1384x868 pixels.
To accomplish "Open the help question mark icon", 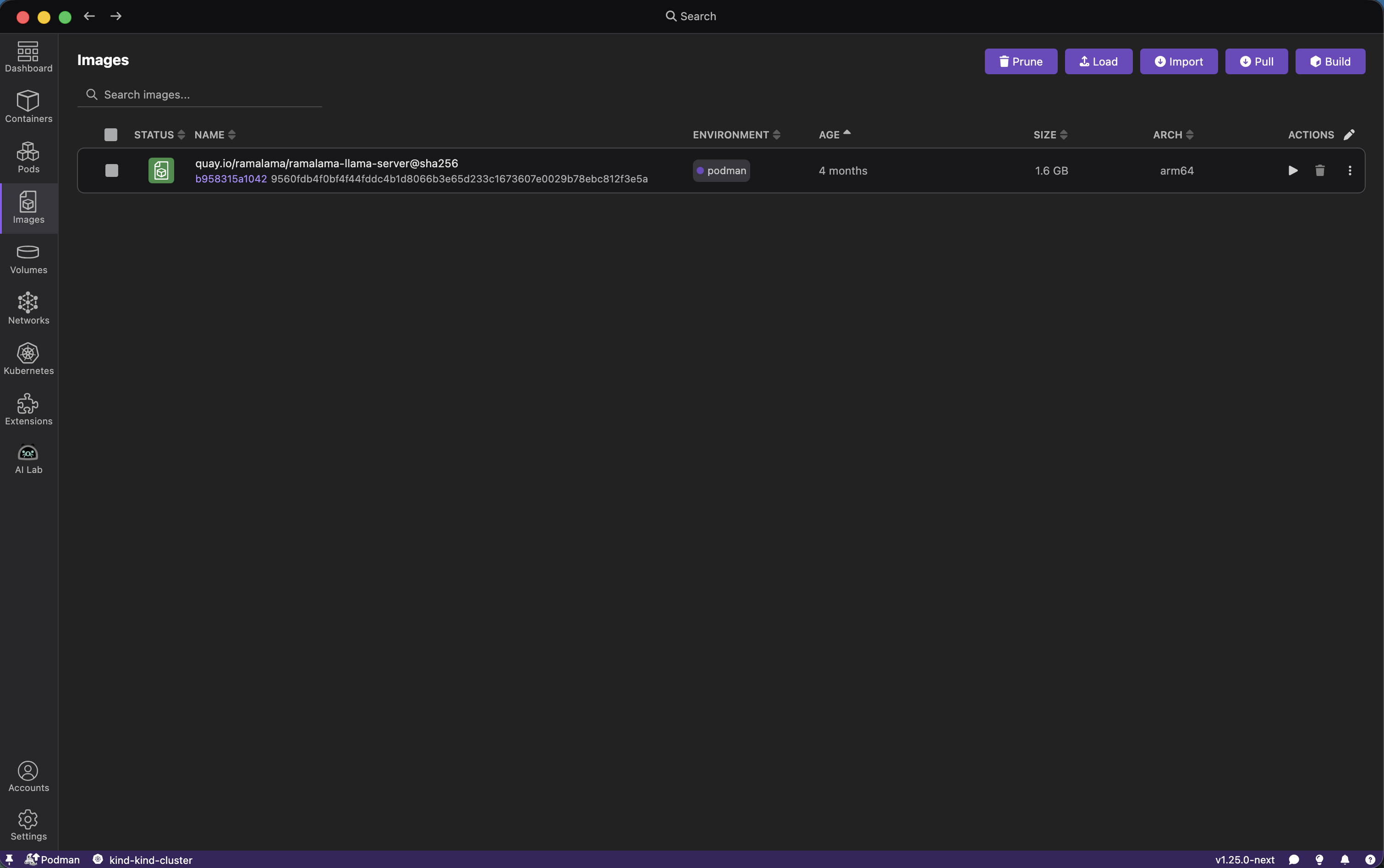I will [1370, 859].
